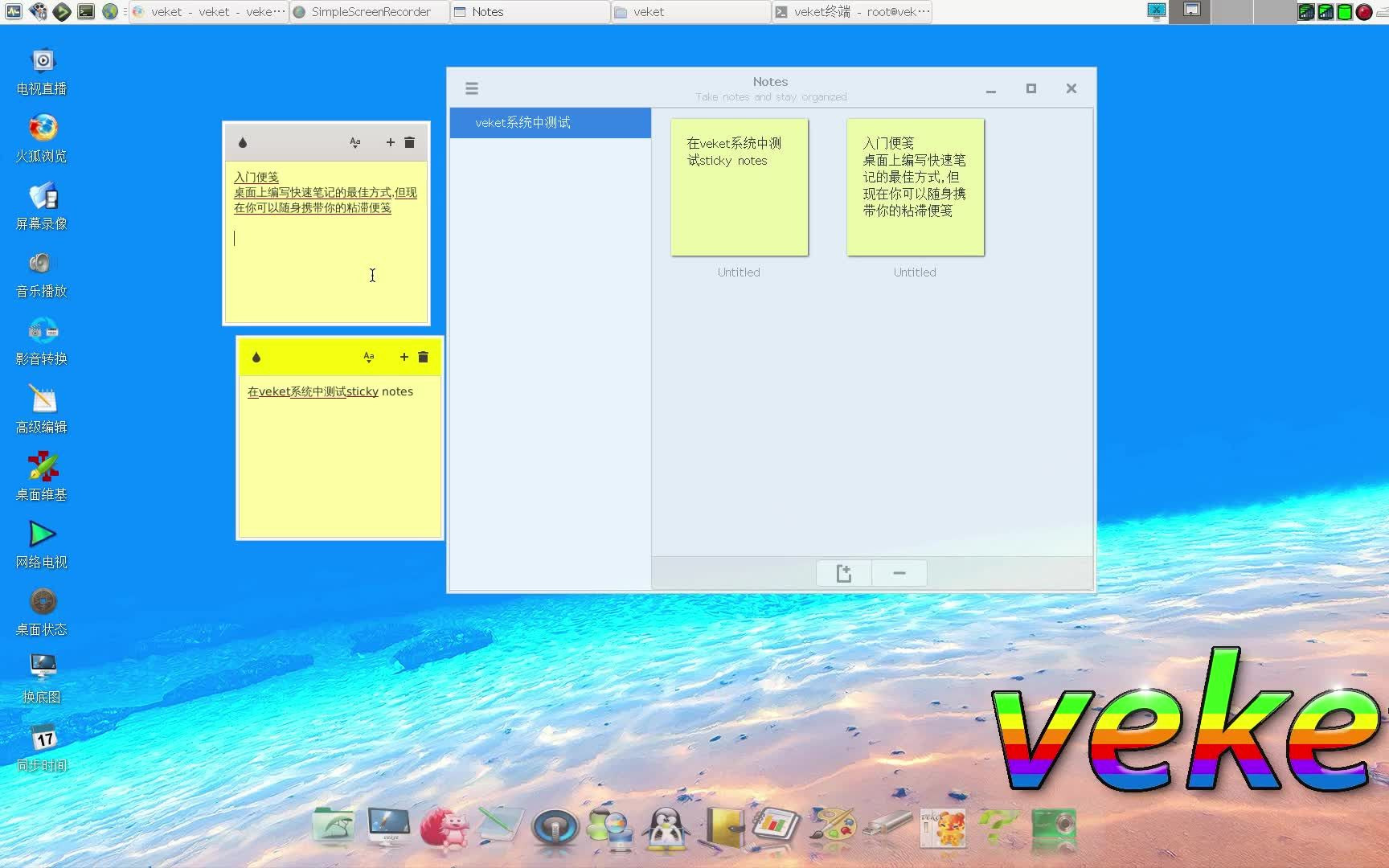Open 屏幕录像 desktop icon
1389x868 pixels.
[x=43, y=207]
